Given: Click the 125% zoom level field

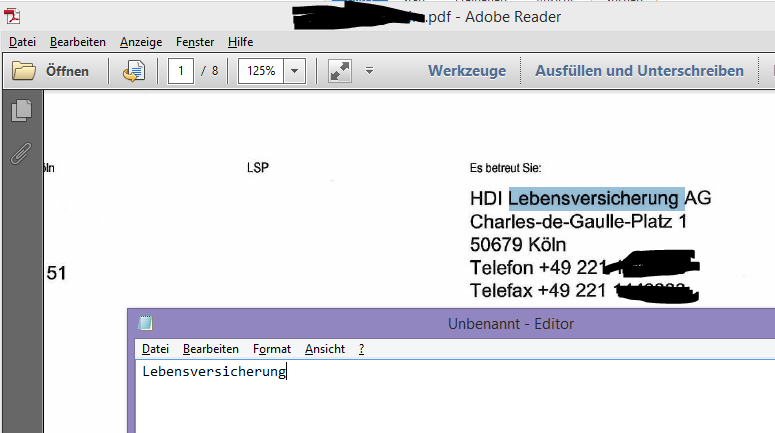Looking at the screenshot, I should tap(260, 71).
